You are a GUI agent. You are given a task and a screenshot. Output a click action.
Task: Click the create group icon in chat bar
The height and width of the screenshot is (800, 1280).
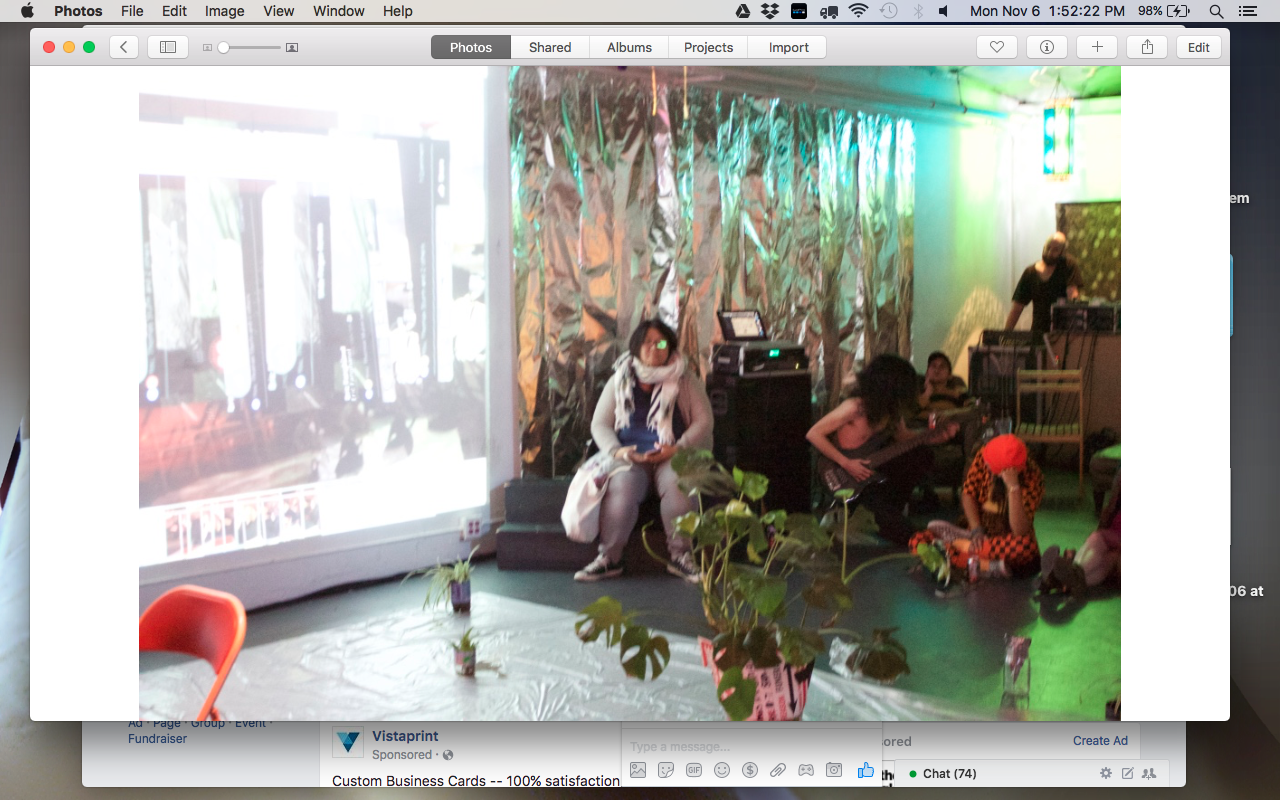(x=1149, y=773)
